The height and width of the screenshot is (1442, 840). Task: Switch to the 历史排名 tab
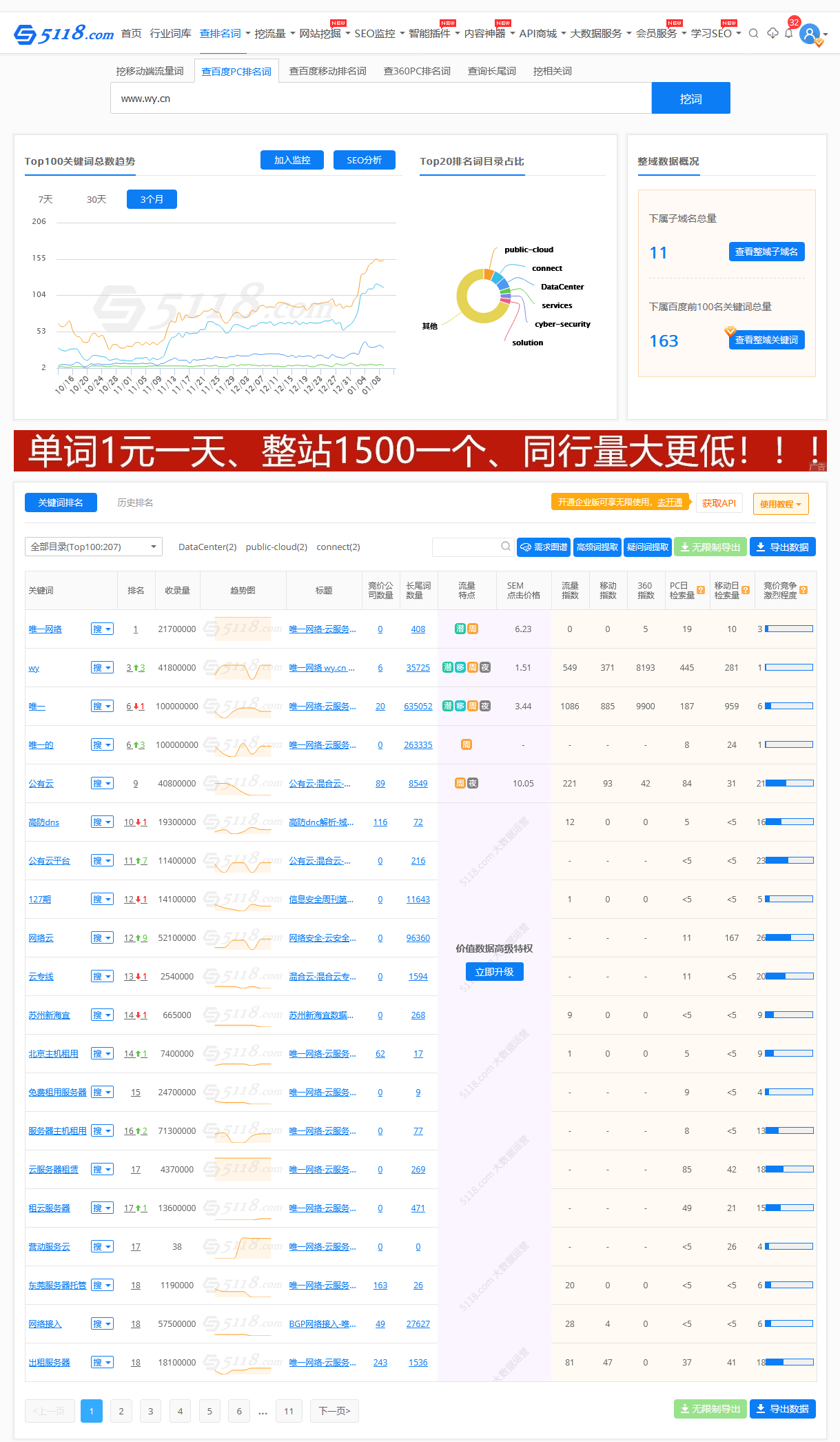pos(135,502)
